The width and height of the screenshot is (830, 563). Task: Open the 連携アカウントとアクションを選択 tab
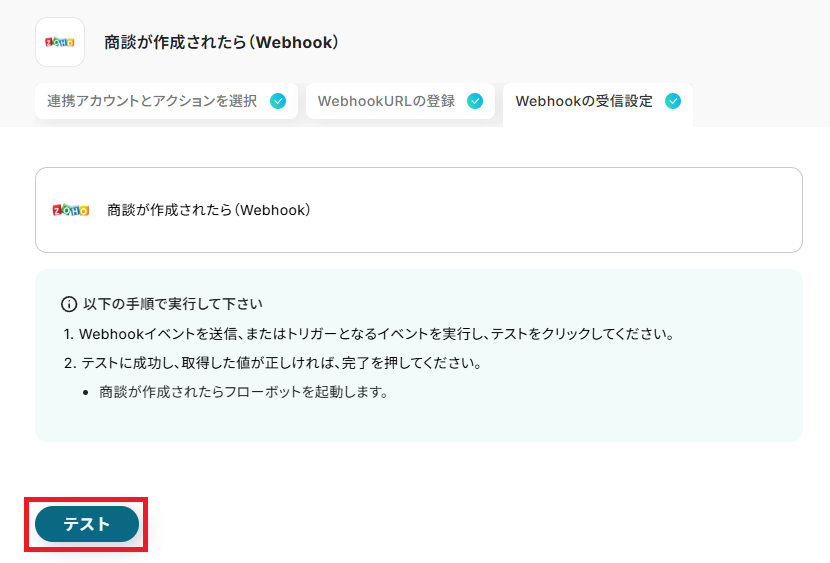point(166,101)
